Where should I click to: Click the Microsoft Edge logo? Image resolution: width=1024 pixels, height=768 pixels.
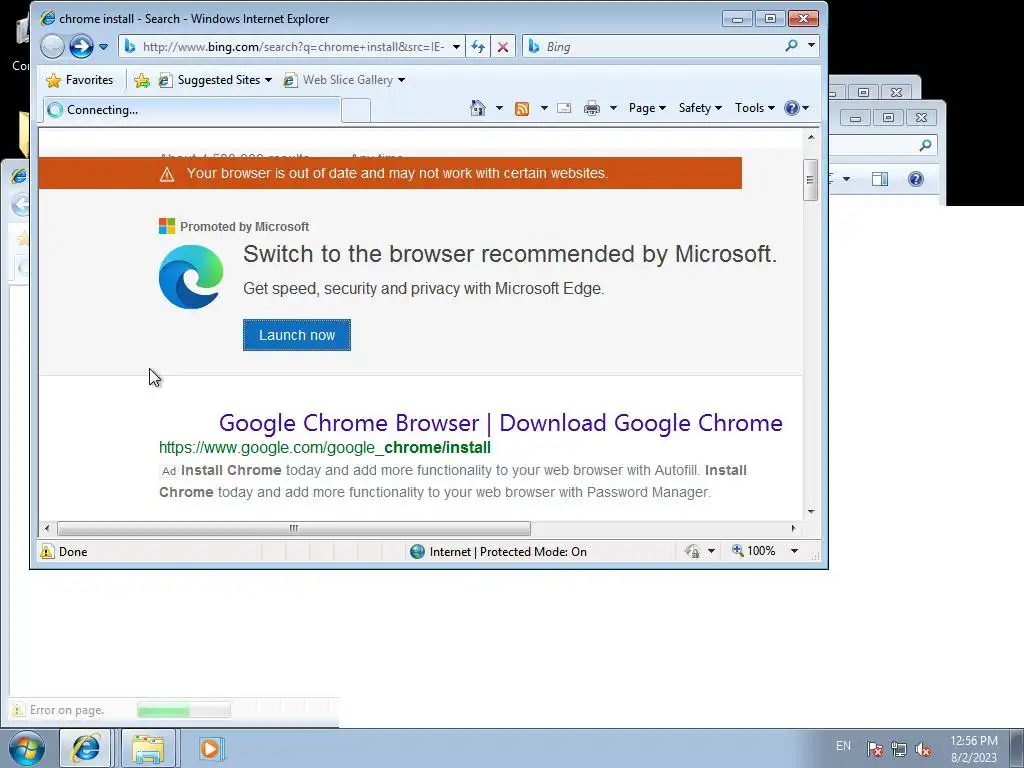[191, 276]
